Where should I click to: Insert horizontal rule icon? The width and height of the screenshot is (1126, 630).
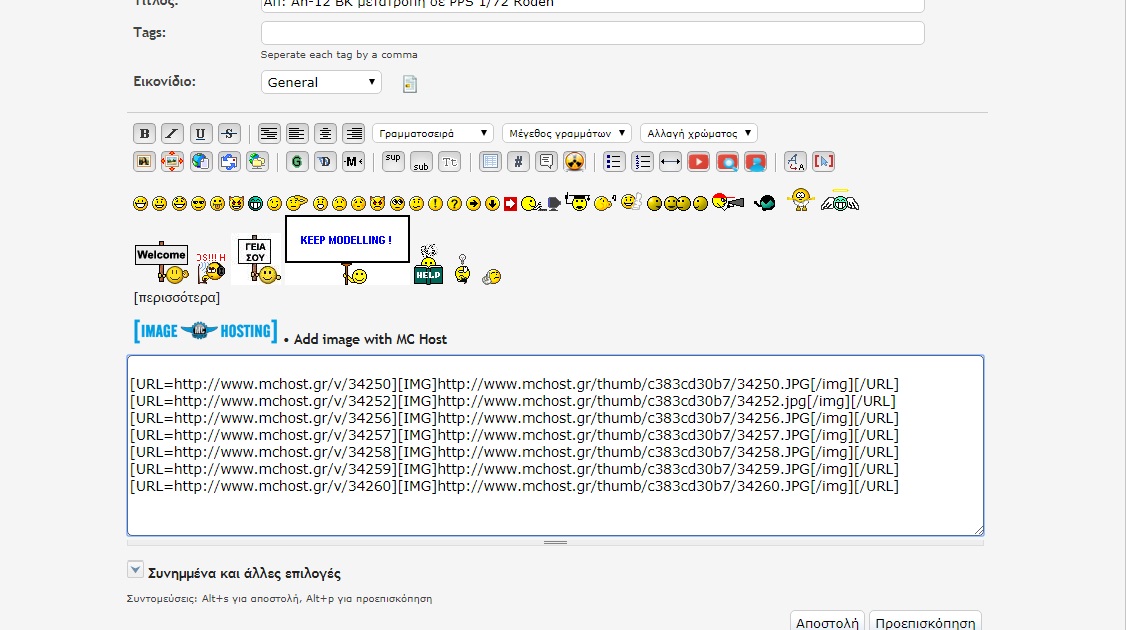click(670, 162)
